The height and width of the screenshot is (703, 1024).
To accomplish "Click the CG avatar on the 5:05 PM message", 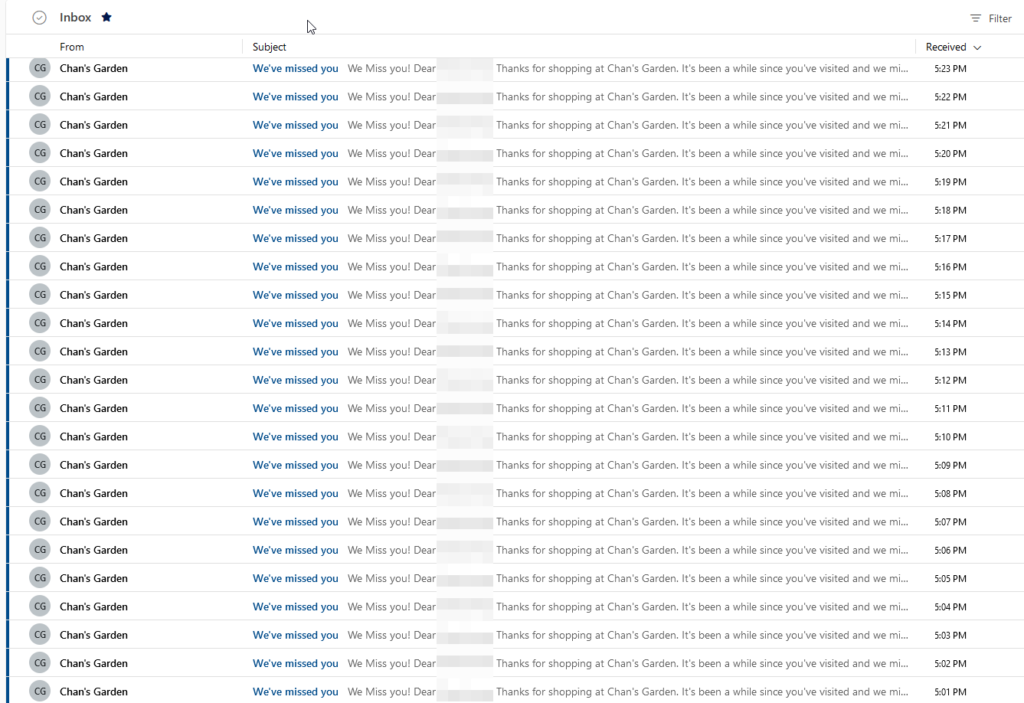I will 40,579.
